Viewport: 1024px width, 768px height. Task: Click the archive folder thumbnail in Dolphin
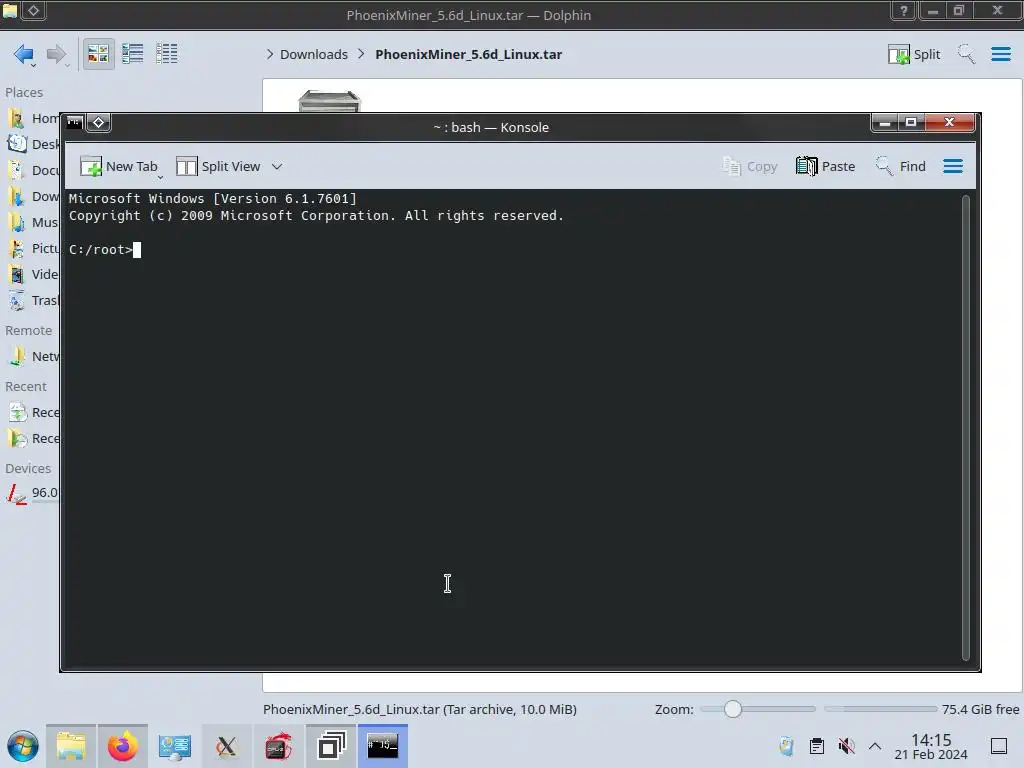click(330, 101)
